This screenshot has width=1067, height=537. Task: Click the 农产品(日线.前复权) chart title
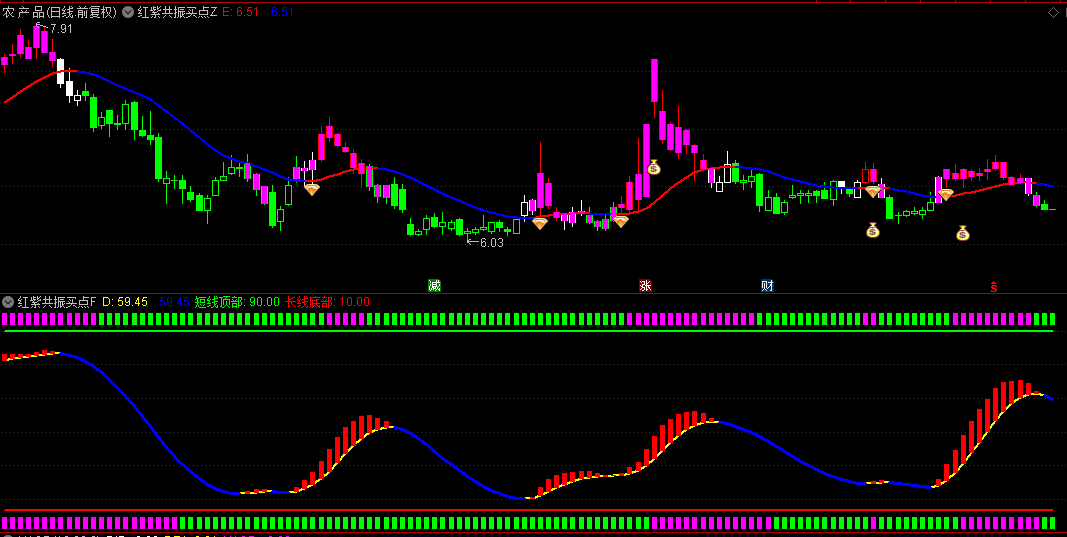pos(59,12)
